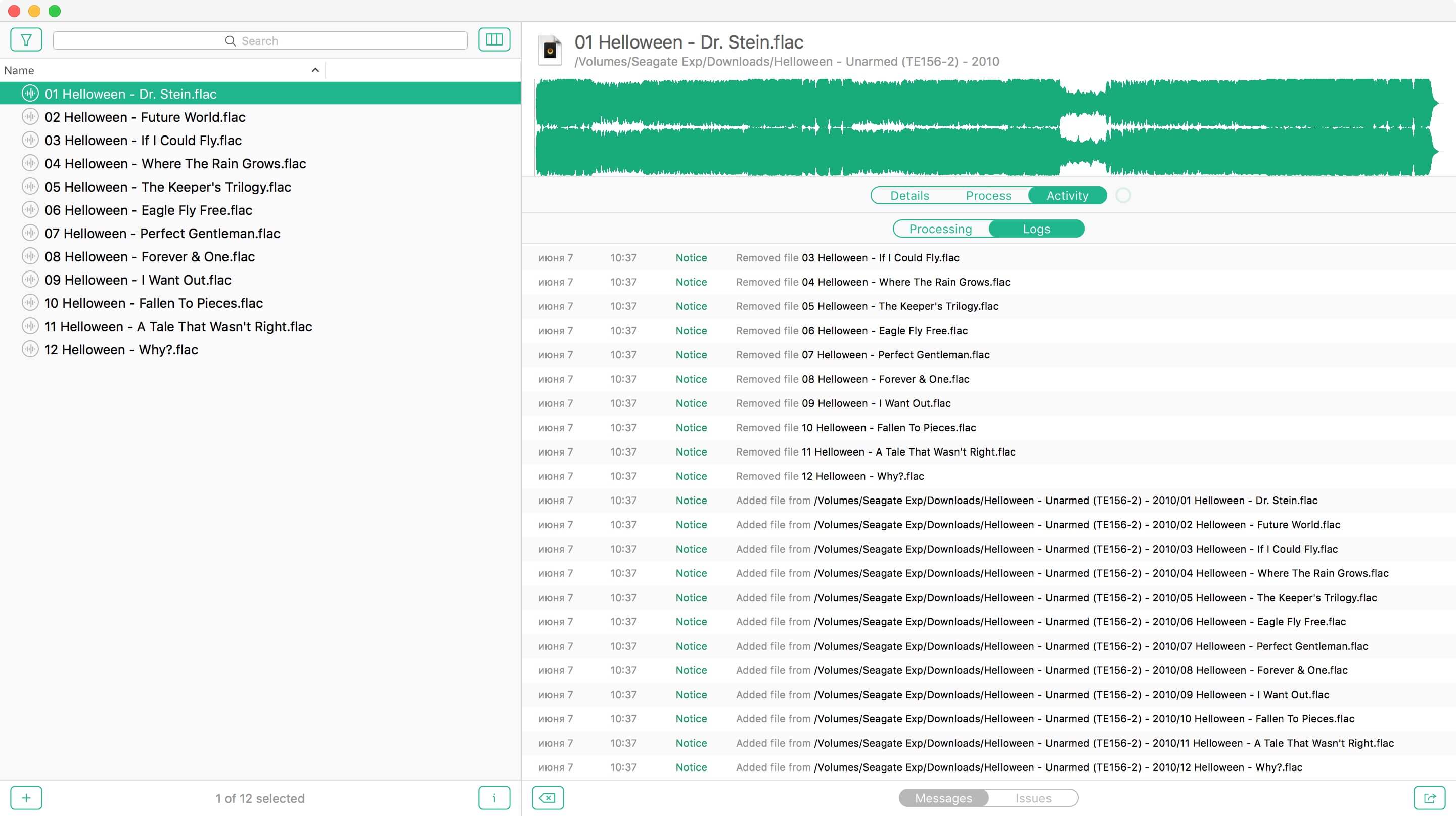The height and width of the screenshot is (816, 1456).
Task: Click log entry Added file 03 If I Could Fly.flac
Action: (x=988, y=549)
